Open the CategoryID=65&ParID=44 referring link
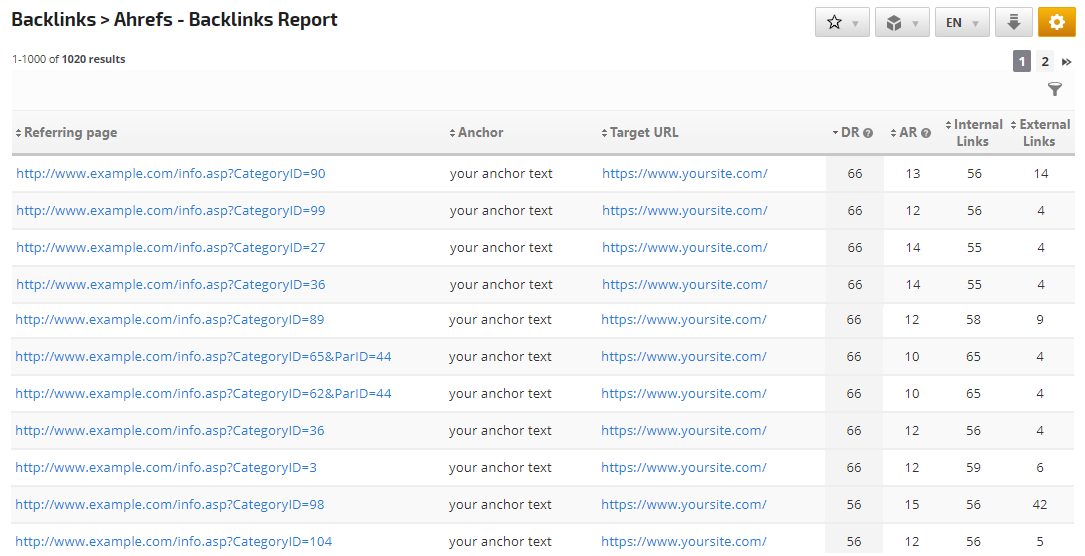 (x=203, y=357)
